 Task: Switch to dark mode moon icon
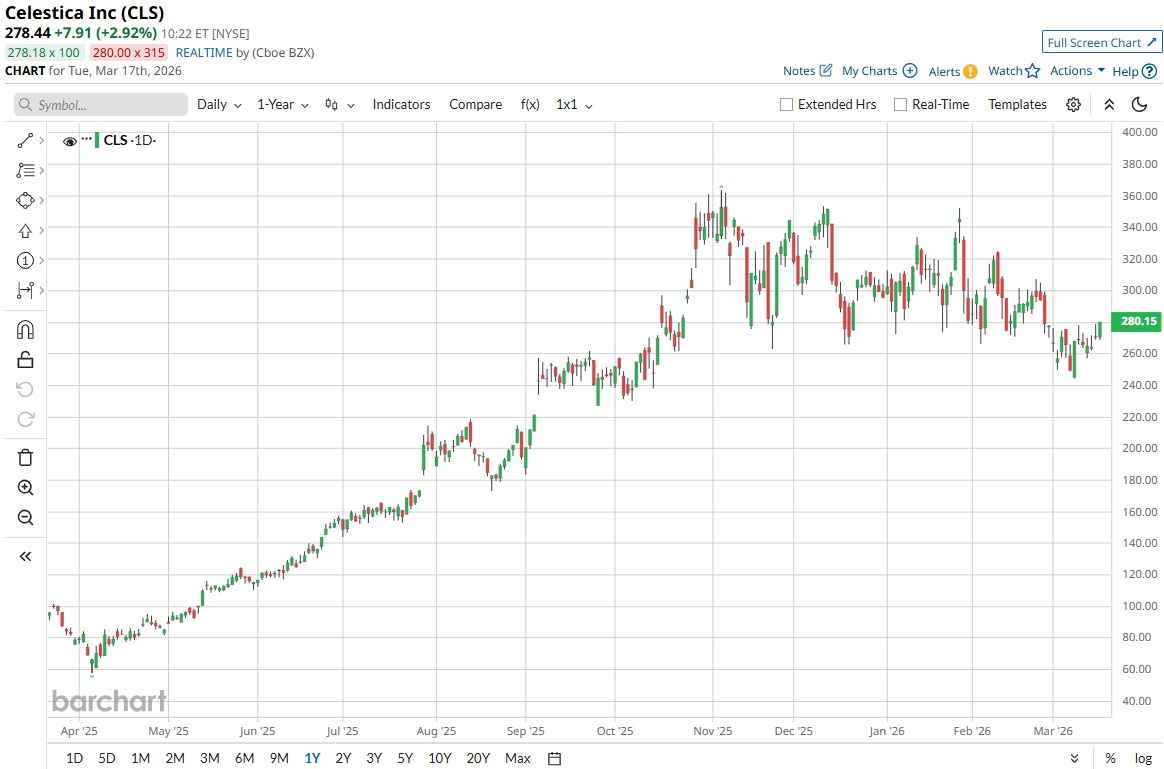coord(1140,105)
